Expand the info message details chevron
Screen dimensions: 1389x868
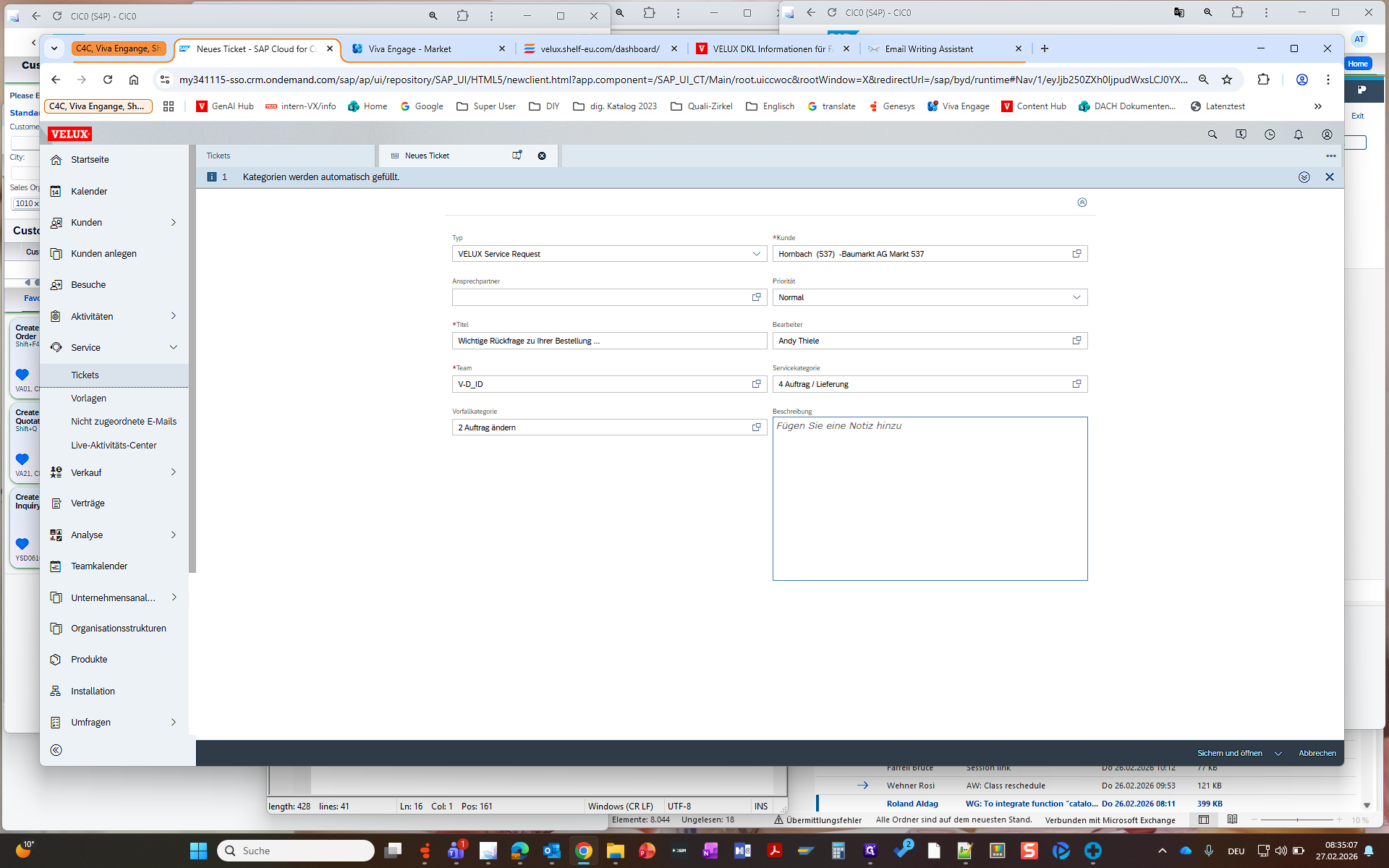(x=1304, y=177)
